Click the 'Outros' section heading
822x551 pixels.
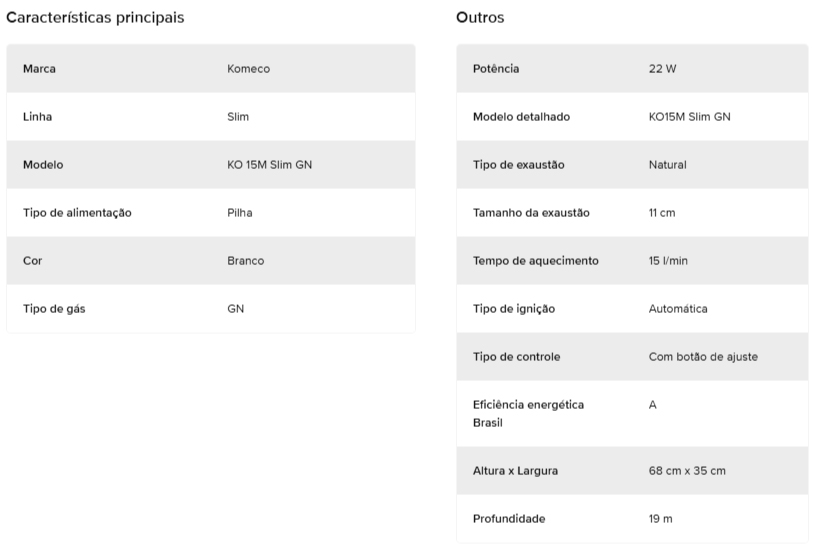point(480,18)
